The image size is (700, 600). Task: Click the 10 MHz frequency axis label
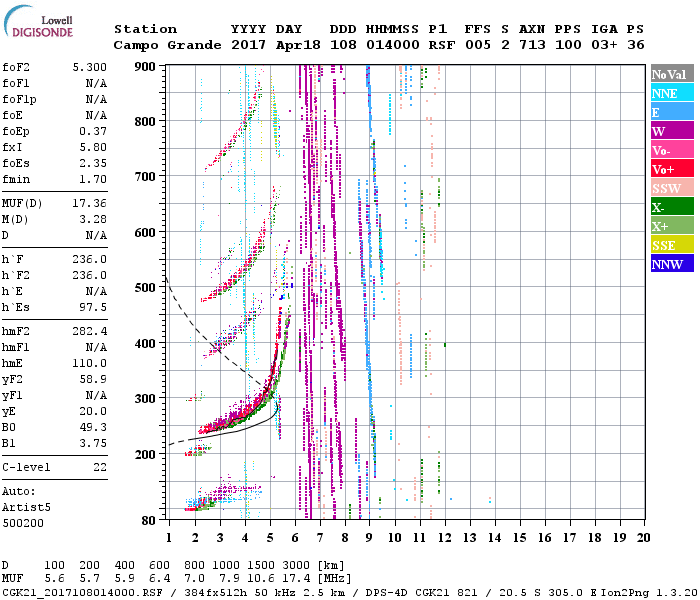pos(395,538)
